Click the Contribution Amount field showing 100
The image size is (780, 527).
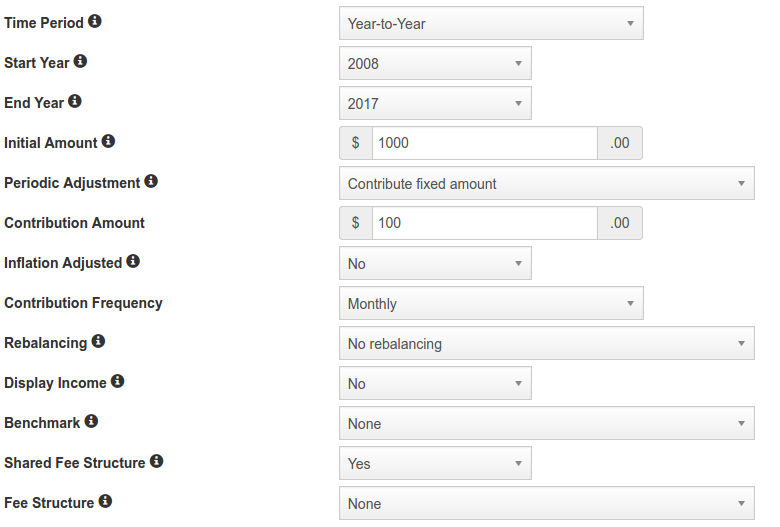[x=485, y=223]
